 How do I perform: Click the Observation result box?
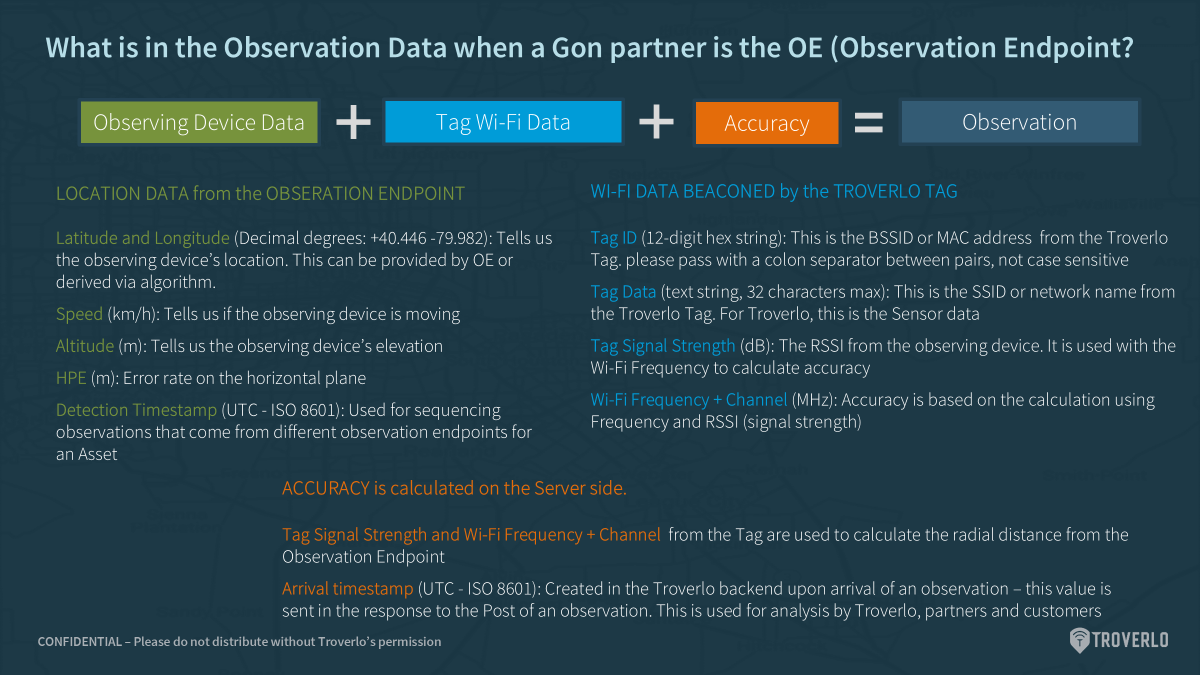(1019, 122)
